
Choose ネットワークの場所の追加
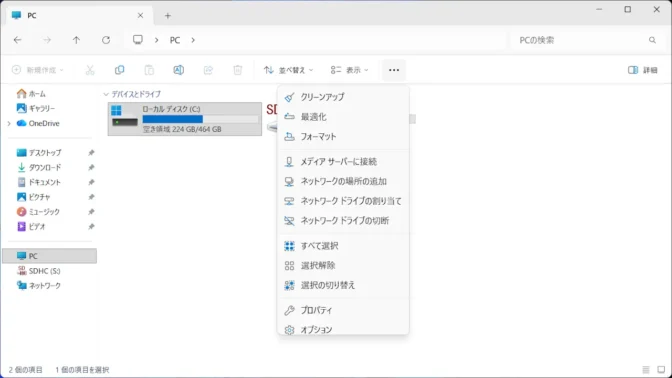pos(343,181)
